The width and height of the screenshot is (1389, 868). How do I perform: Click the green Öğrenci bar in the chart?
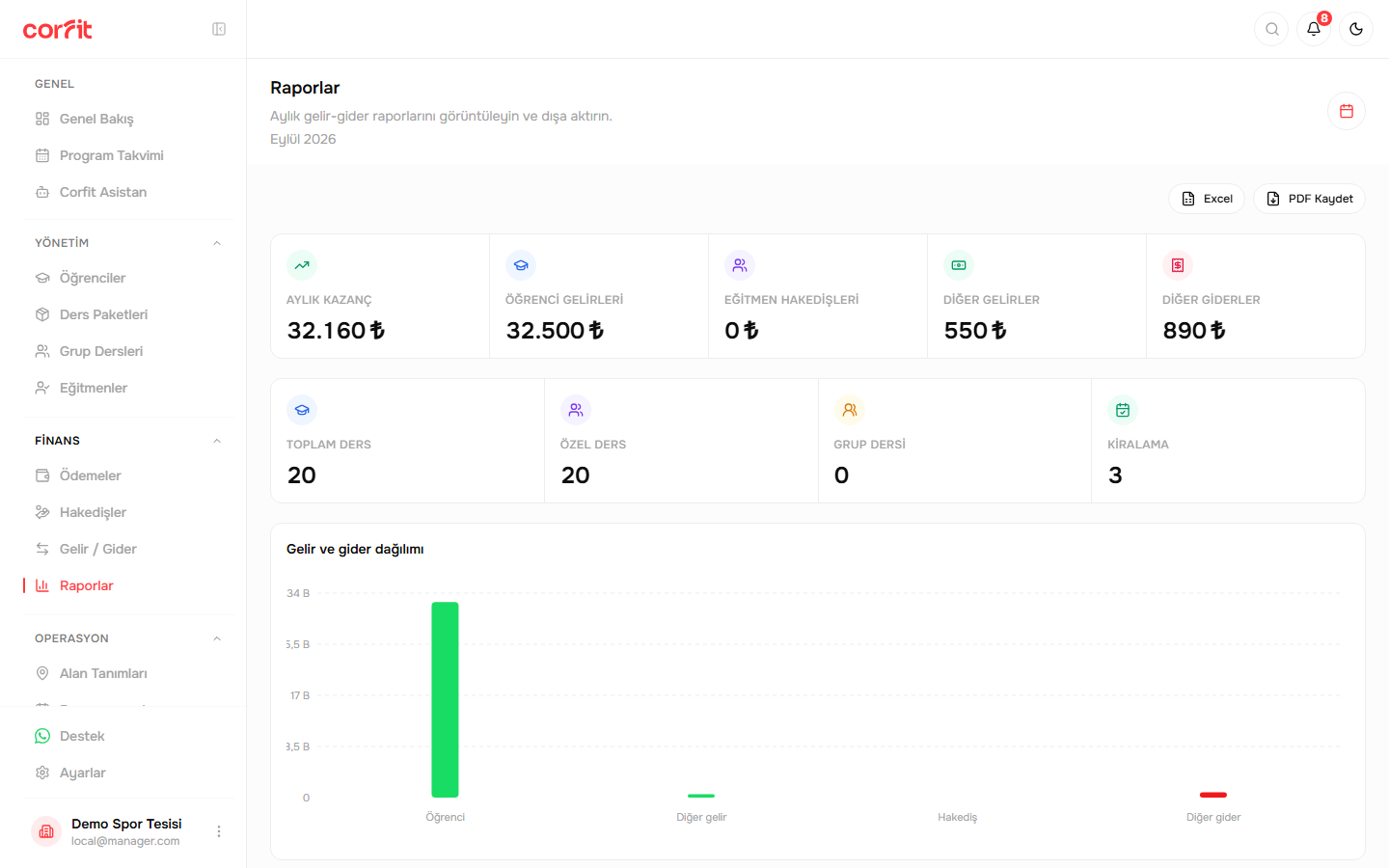(445, 700)
